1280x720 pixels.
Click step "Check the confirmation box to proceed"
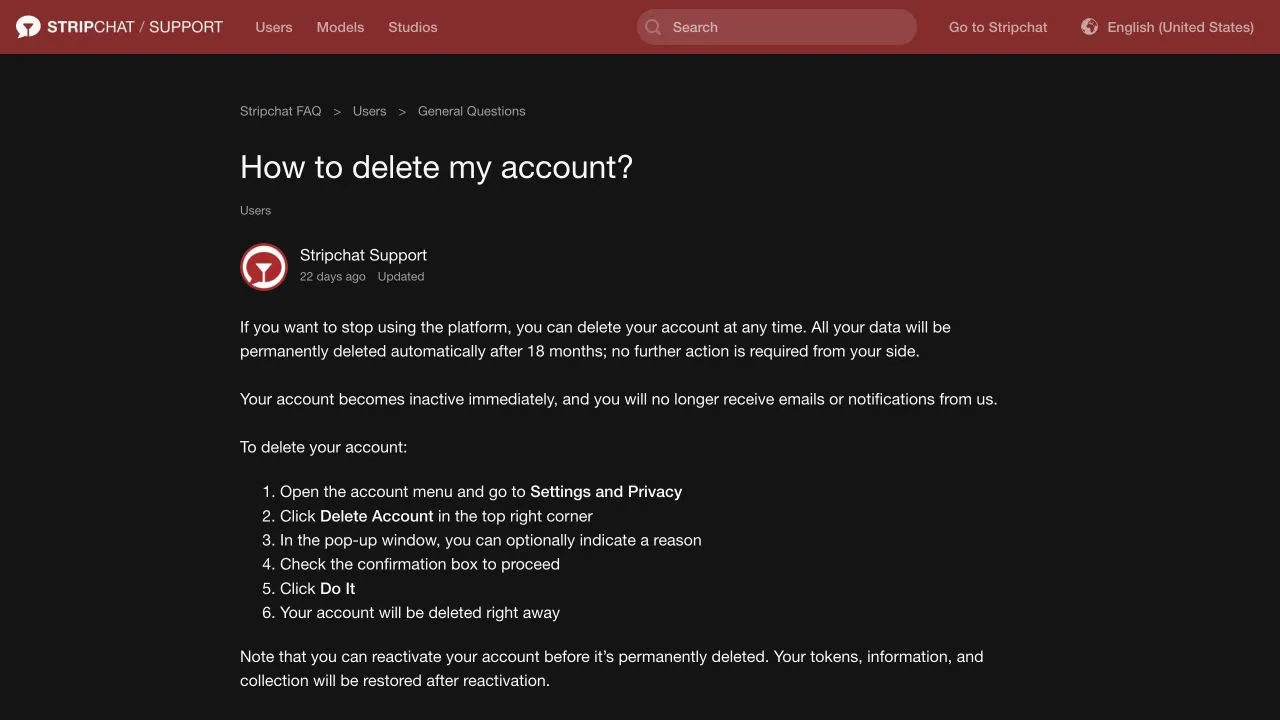(x=420, y=565)
